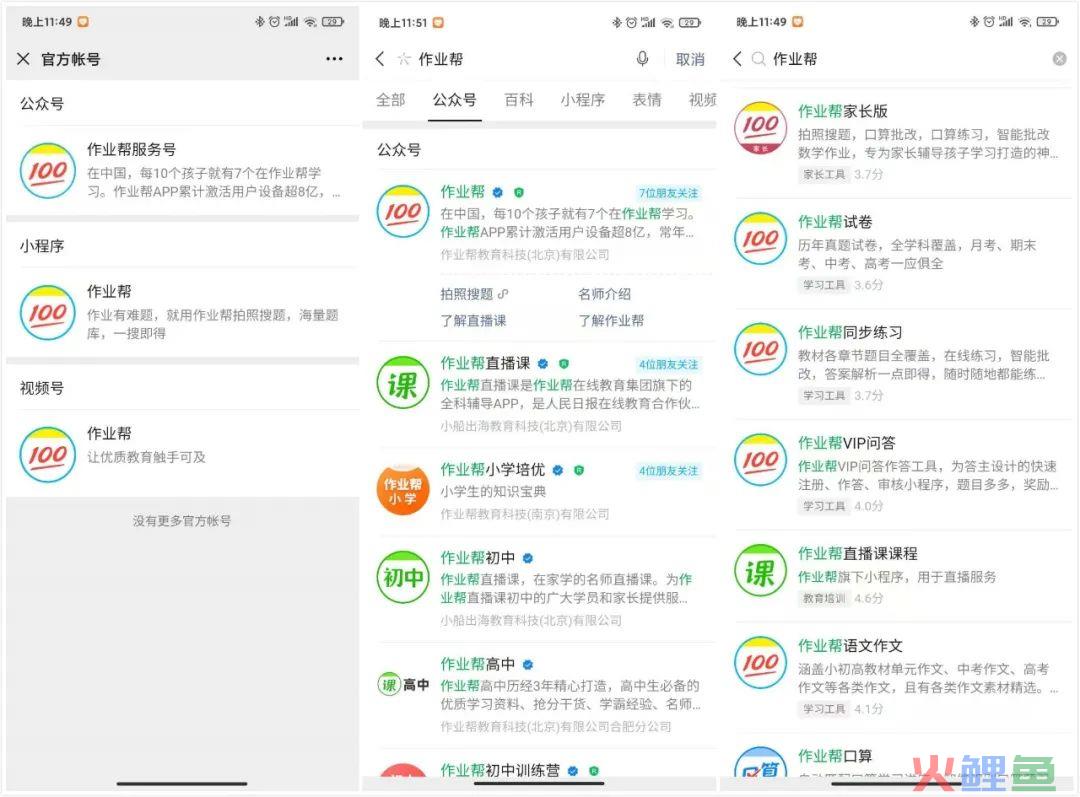Open the 作业帮家长版 mini program icon
Viewport: 1080px width, 797px height.
(760, 128)
